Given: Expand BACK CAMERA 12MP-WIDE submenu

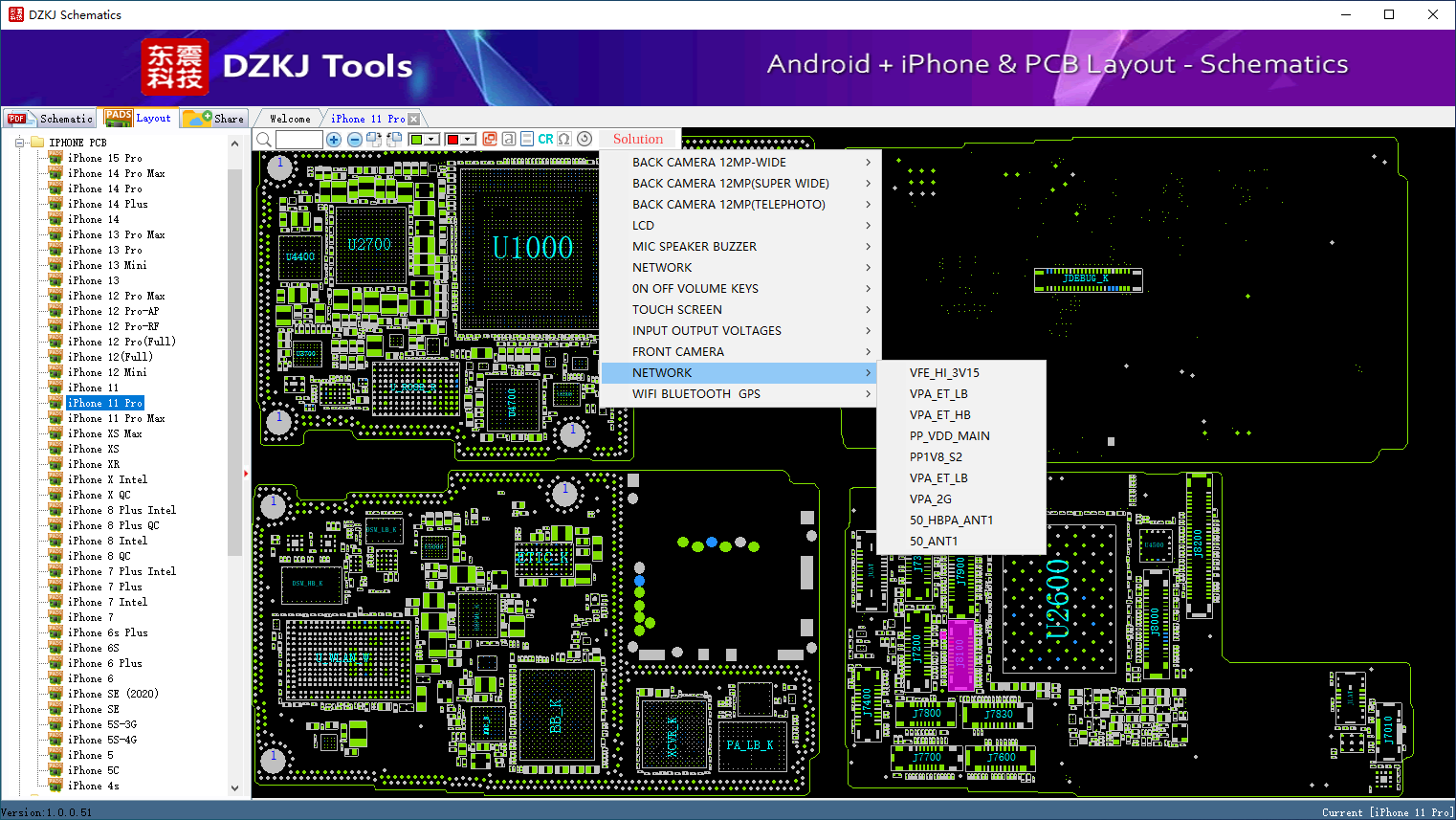Looking at the screenshot, I should pos(740,163).
